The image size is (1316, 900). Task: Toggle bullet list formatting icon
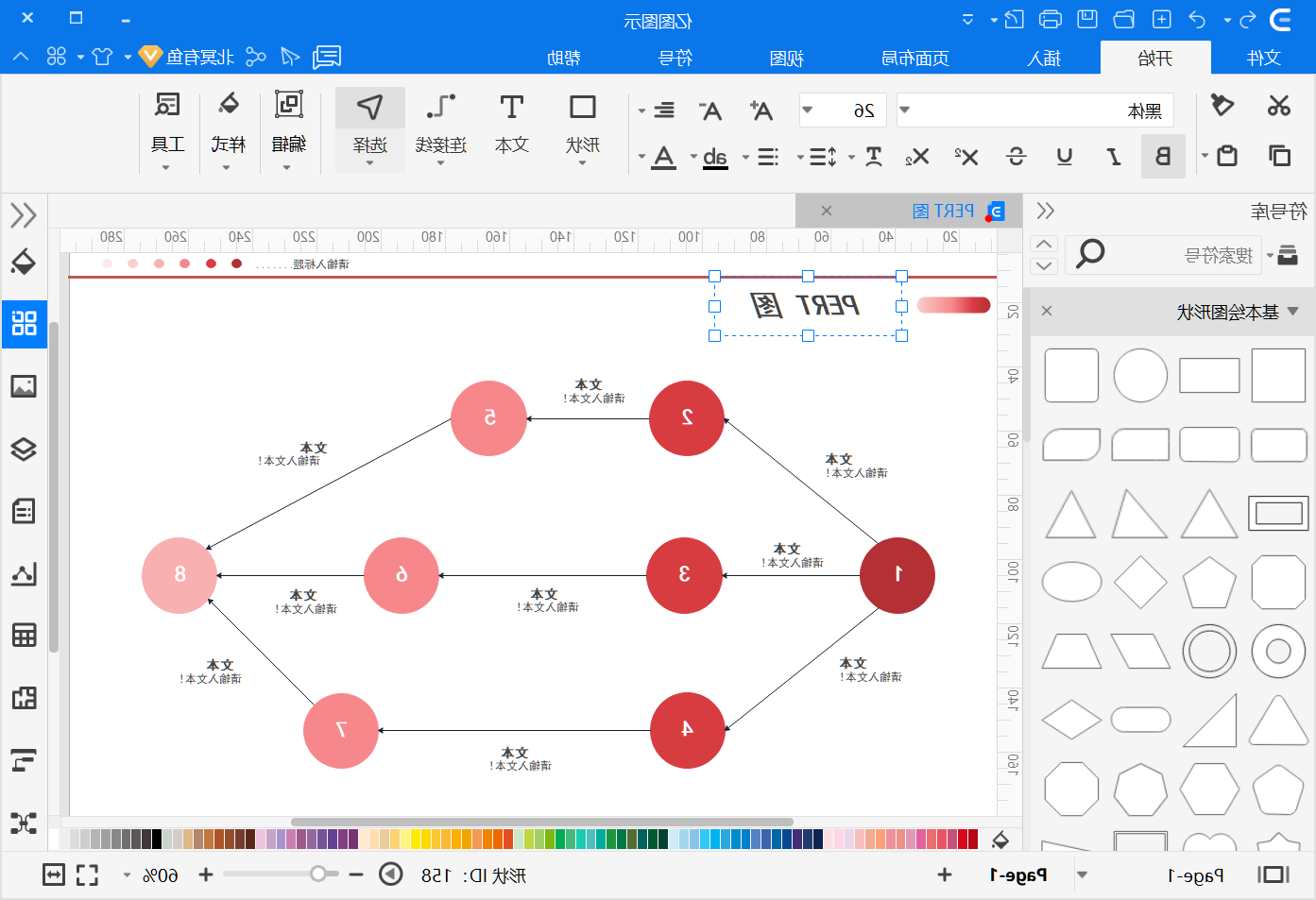point(768,157)
